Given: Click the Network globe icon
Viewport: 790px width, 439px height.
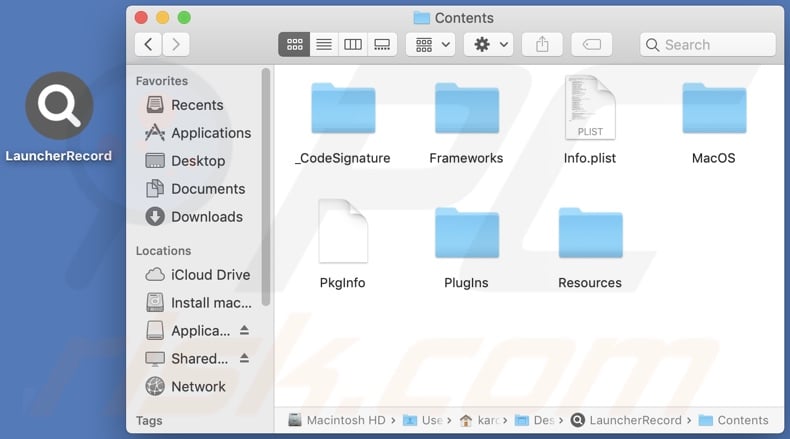Looking at the screenshot, I should [155, 386].
